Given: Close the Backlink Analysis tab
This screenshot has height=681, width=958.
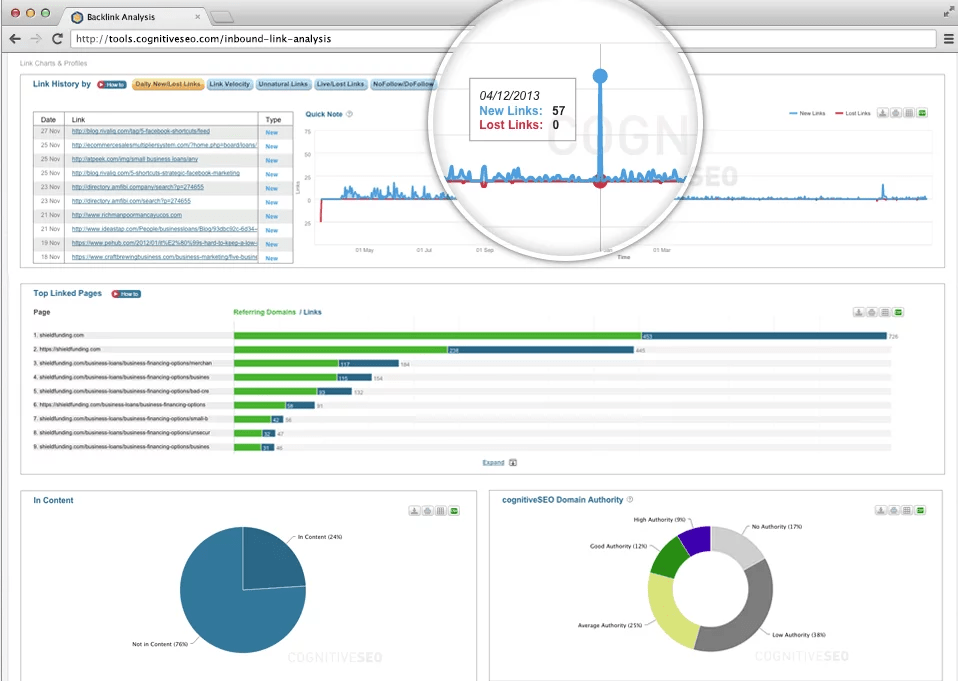Looking at the screenshot, I should click(197, 17).
